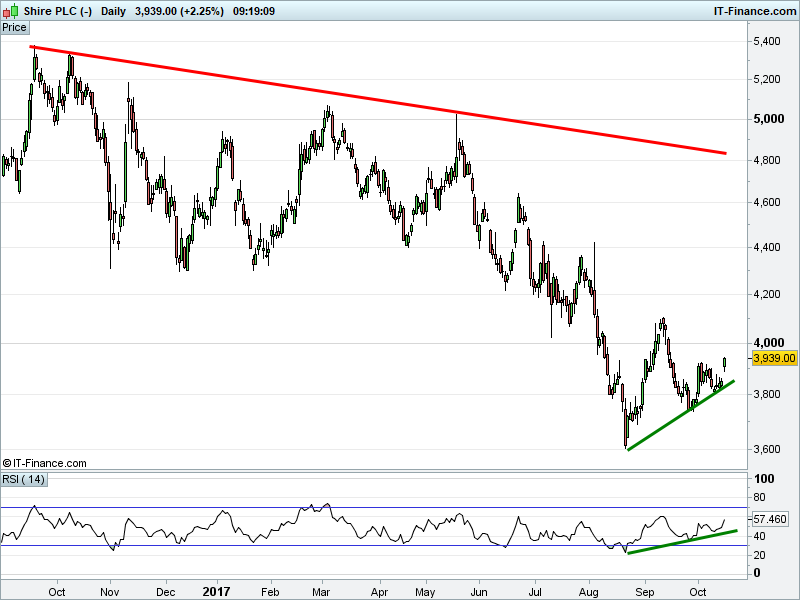Click the 57.460 RSI value tag

pos(770,519)
